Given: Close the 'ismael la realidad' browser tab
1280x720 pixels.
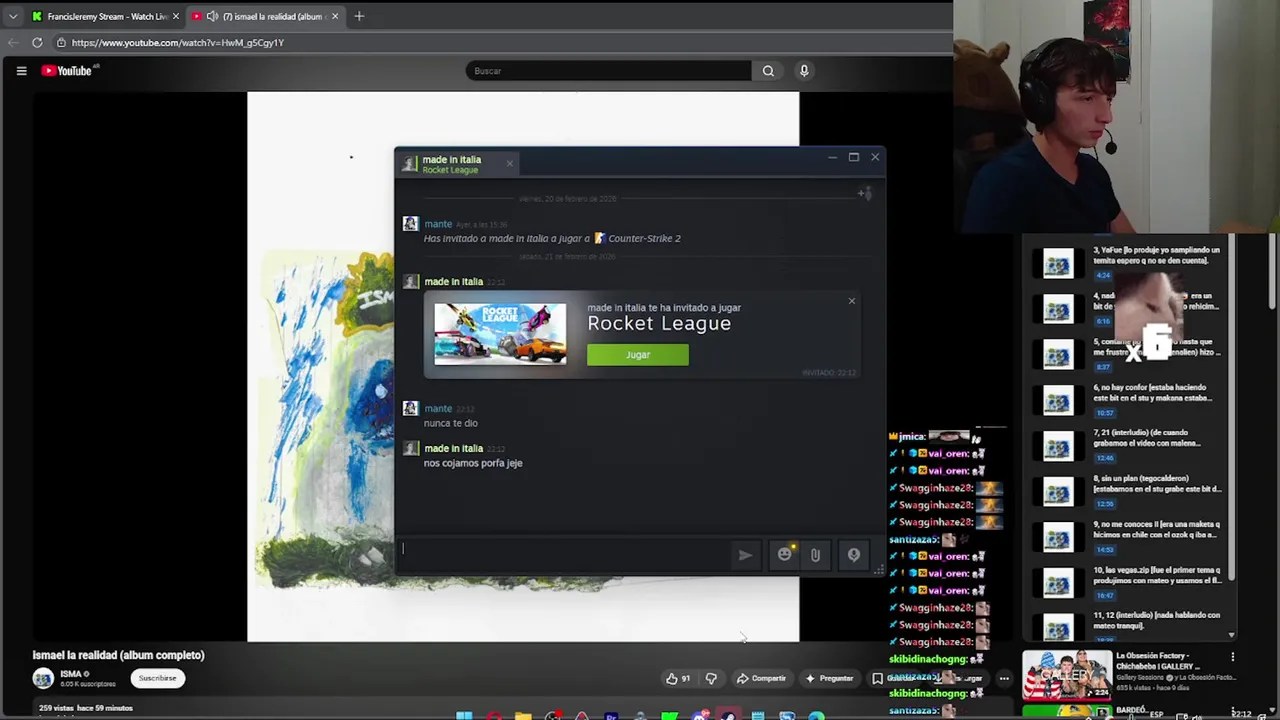Looking at the screenshot, I should (x=335, y=16).
